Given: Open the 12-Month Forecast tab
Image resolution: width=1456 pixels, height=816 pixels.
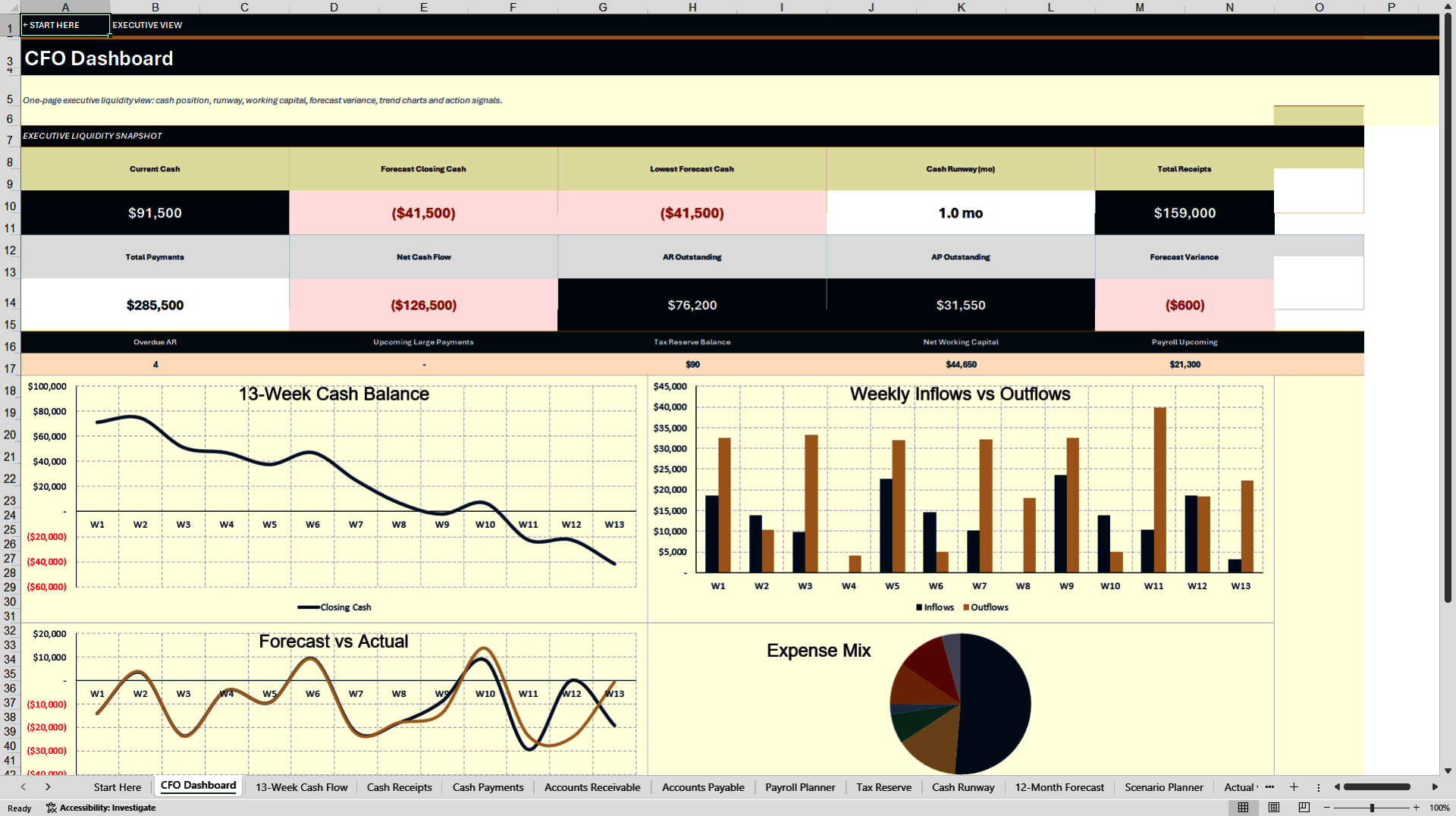Looking at the screenshot, I should [1059, 787].
